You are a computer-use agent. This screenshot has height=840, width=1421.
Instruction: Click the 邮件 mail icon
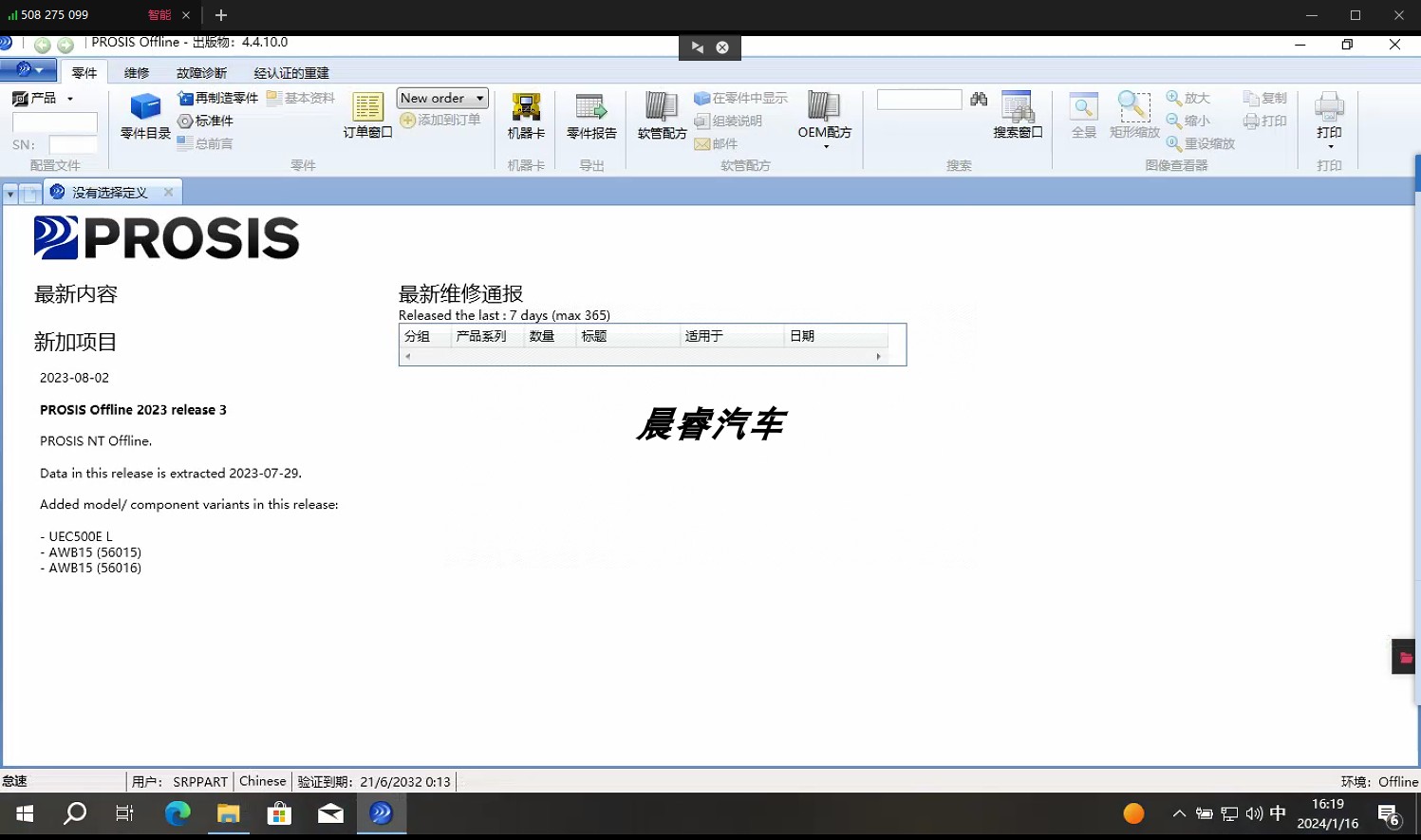click(x=716, y=143)
